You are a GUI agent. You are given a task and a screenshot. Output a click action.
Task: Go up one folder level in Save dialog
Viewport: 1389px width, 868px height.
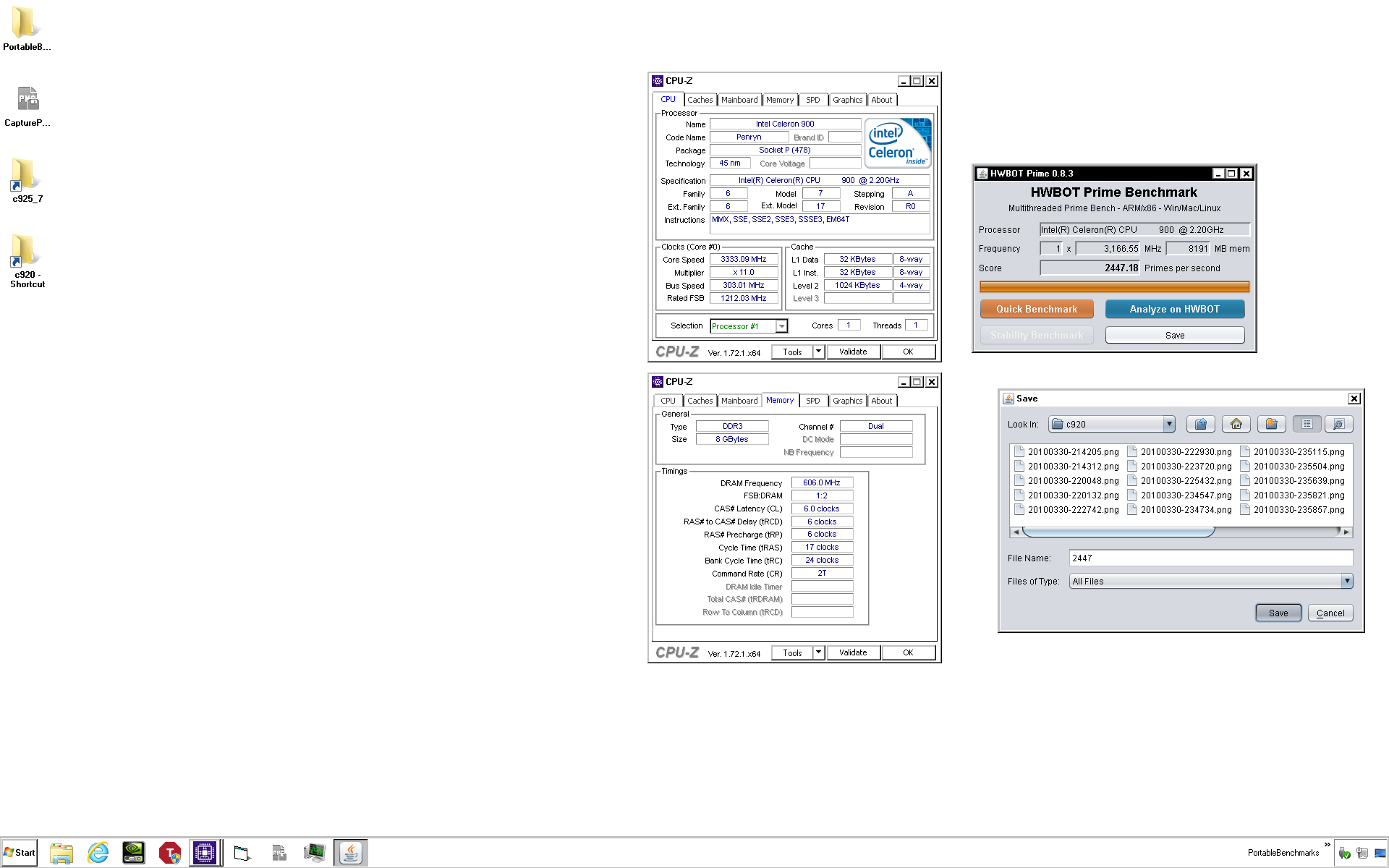[x=1200, y=425]
